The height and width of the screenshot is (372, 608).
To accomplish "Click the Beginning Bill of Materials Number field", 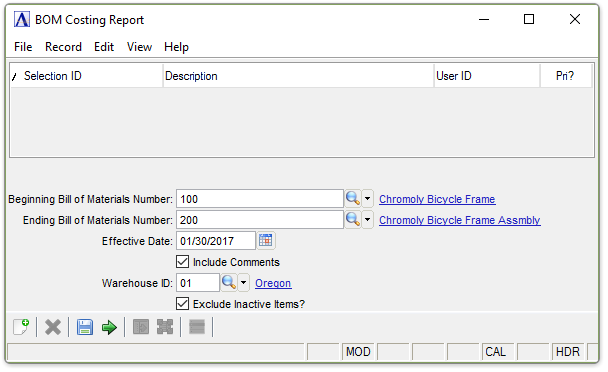I will [260, 199].
